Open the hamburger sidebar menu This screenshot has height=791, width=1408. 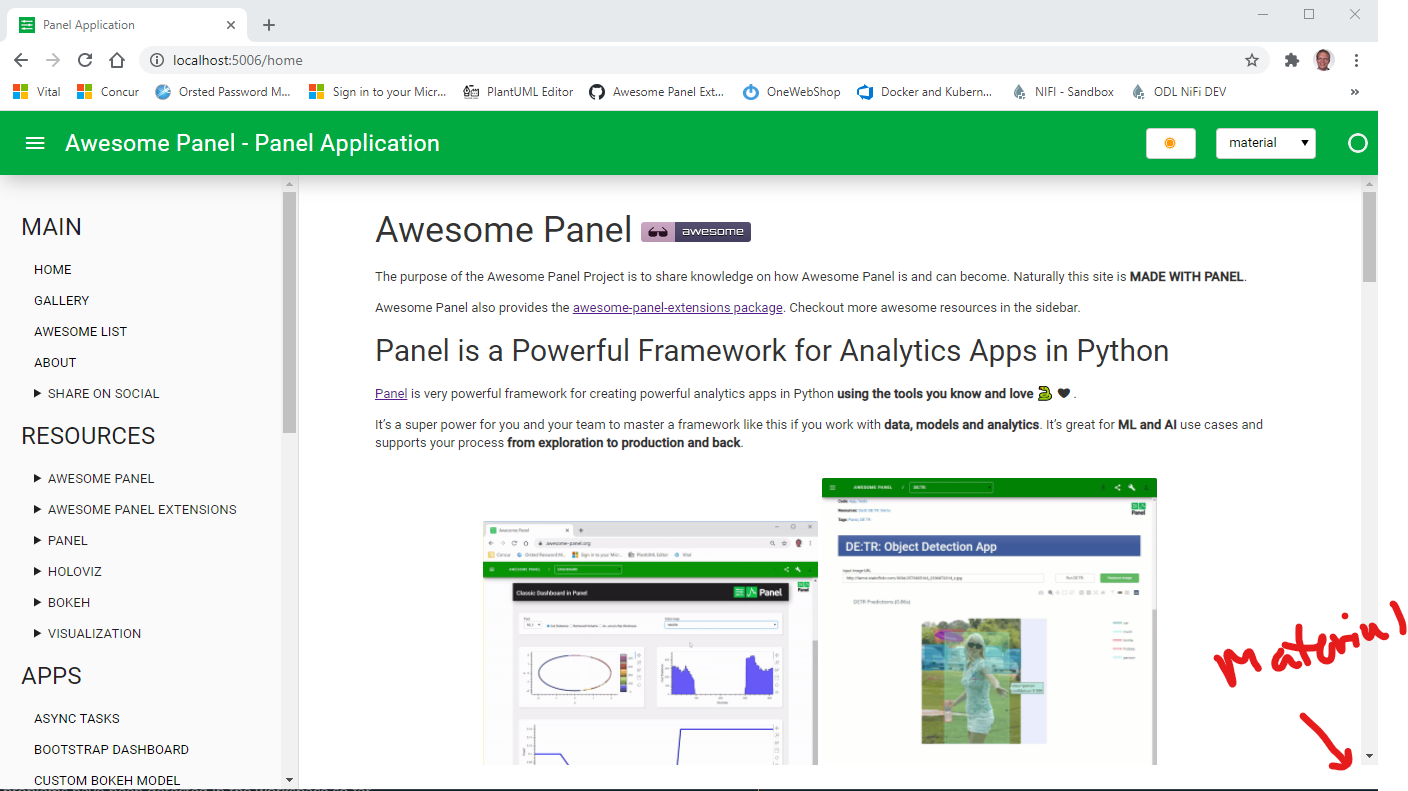pos(35,143)
